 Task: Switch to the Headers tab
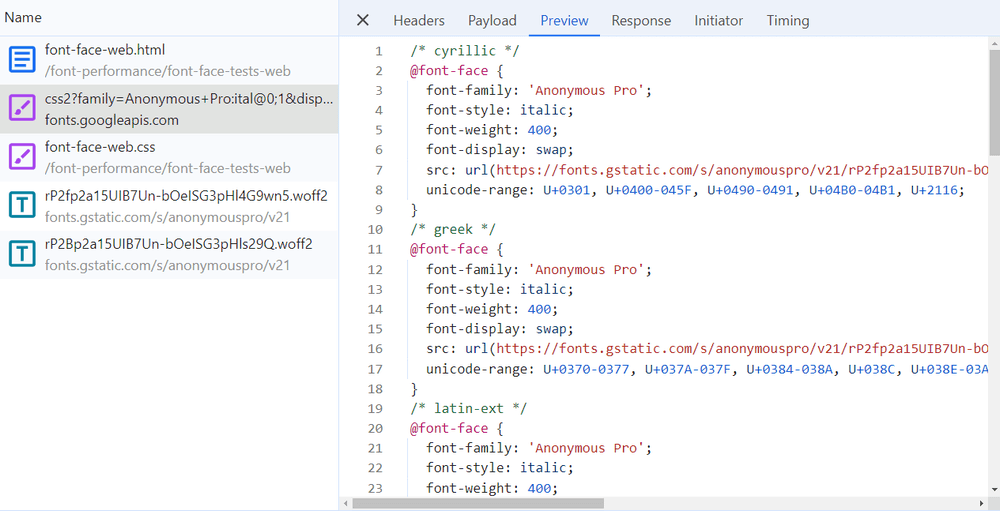tap(419, 20)
